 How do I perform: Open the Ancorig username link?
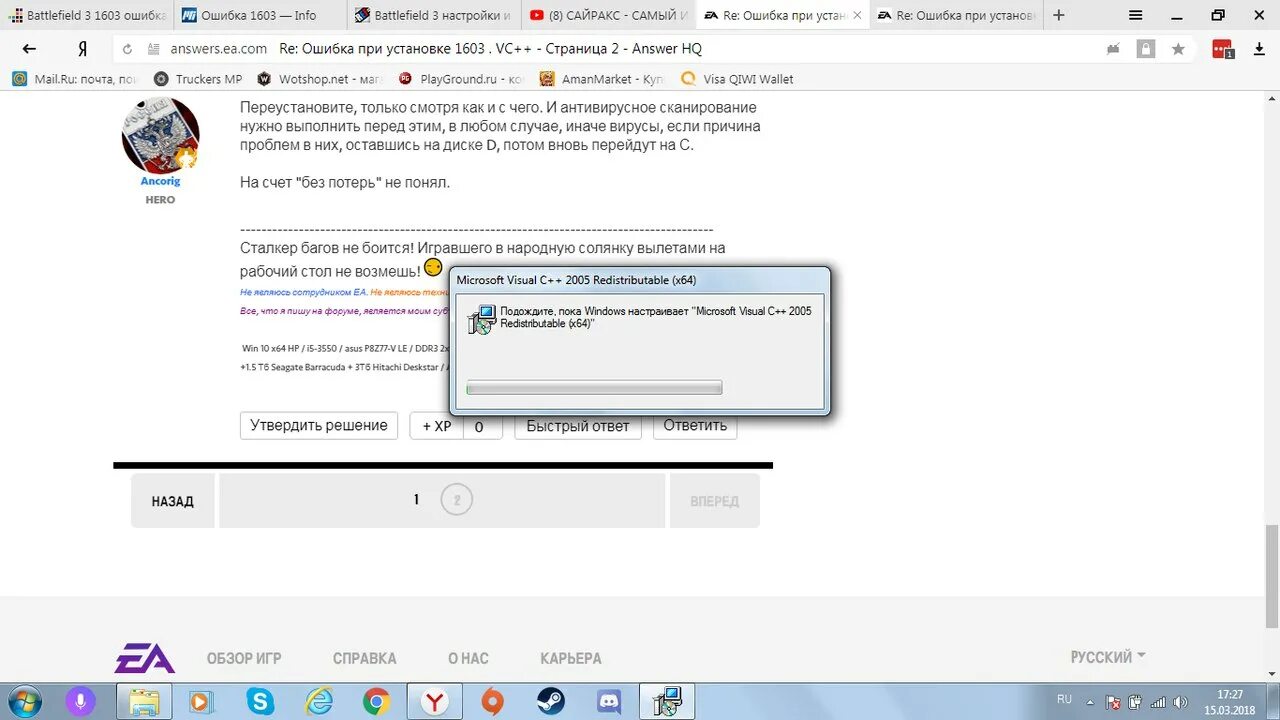(160, 181)
